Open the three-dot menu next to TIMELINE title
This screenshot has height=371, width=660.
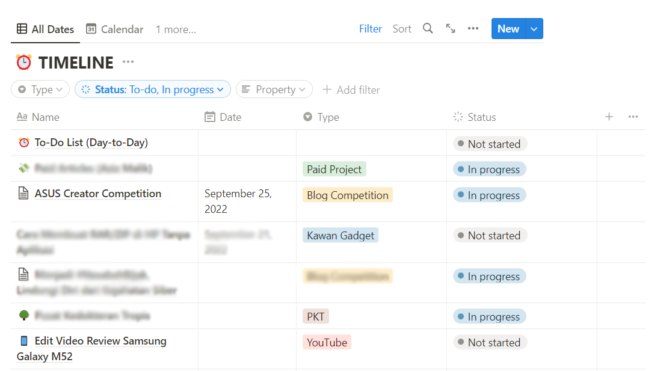[128, 62]
